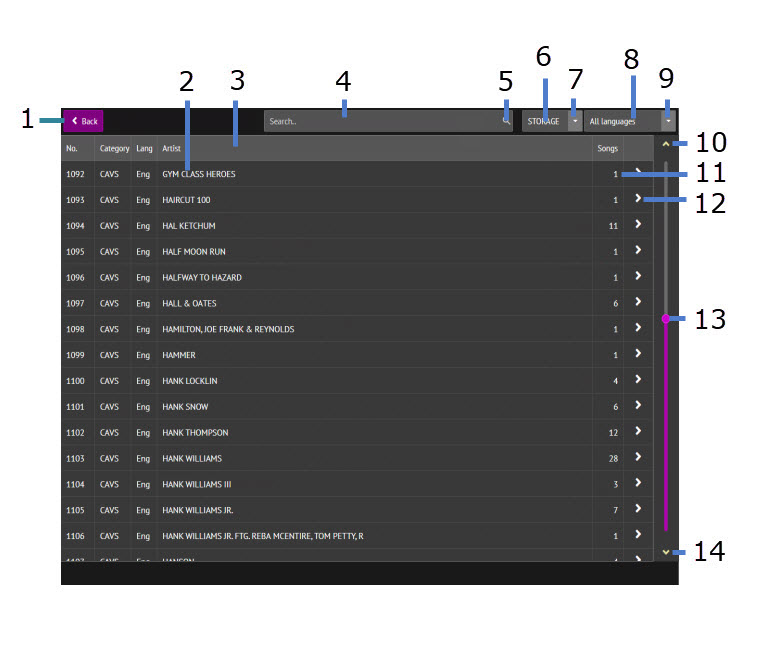Go back with the Back button
The image size is (759, 666).
83,121
